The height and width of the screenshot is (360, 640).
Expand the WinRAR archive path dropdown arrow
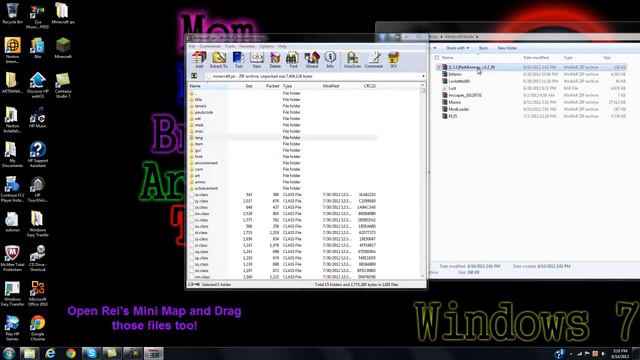[423, 76]
